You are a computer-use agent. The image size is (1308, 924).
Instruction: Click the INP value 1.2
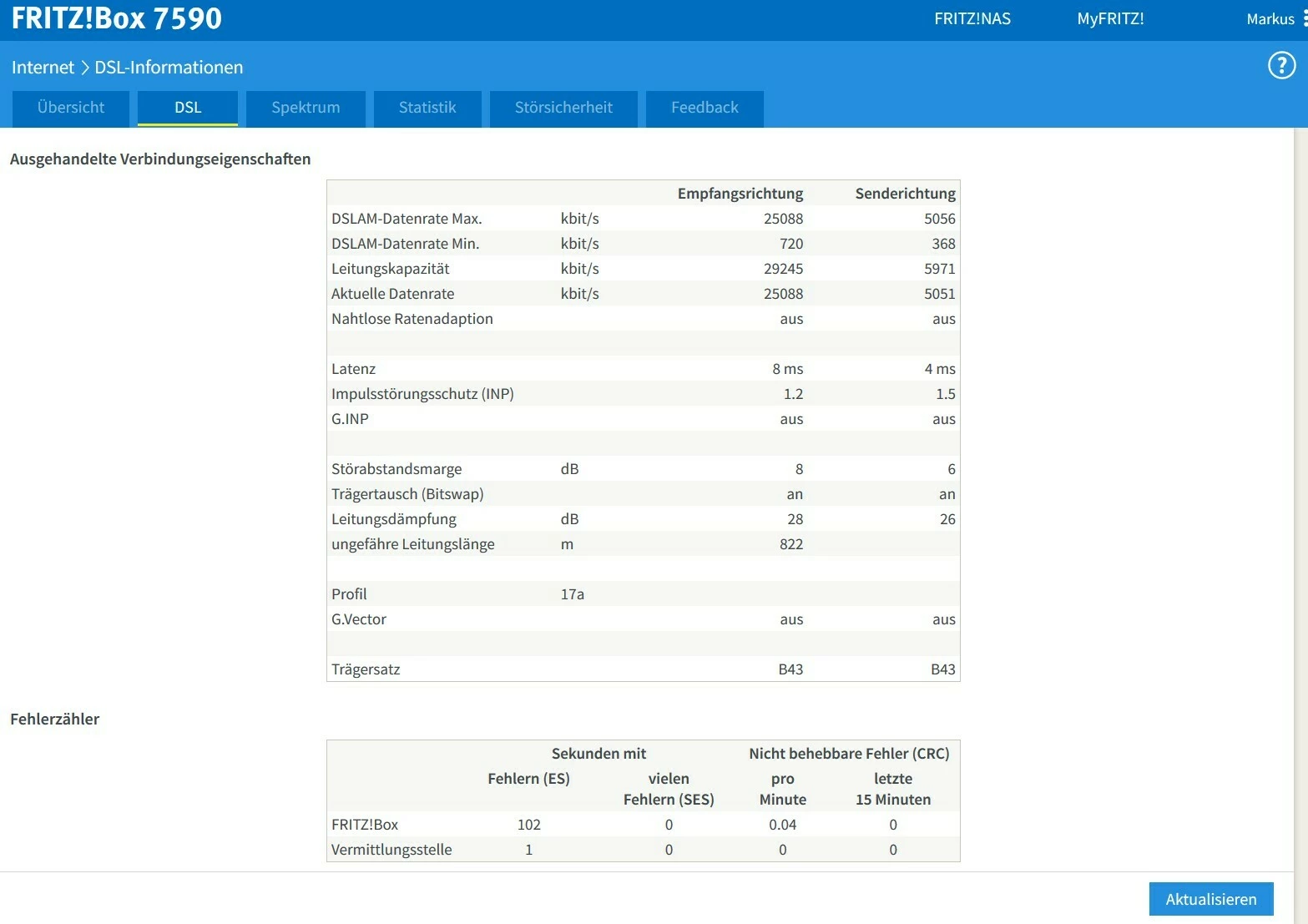[793, 394]
